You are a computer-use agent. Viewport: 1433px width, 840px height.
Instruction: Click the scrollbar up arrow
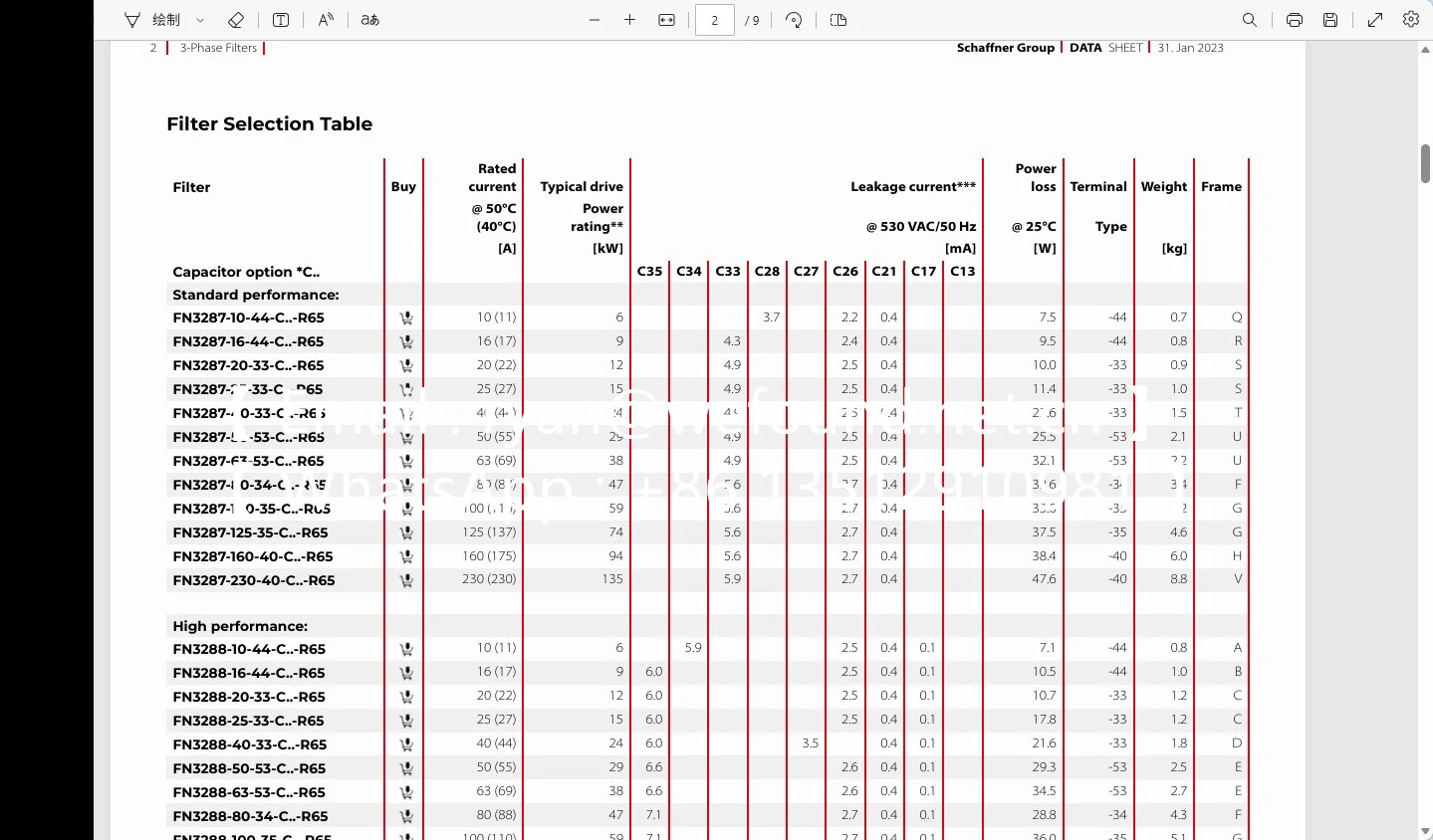pyautogui.click(x=1425, y=49)
